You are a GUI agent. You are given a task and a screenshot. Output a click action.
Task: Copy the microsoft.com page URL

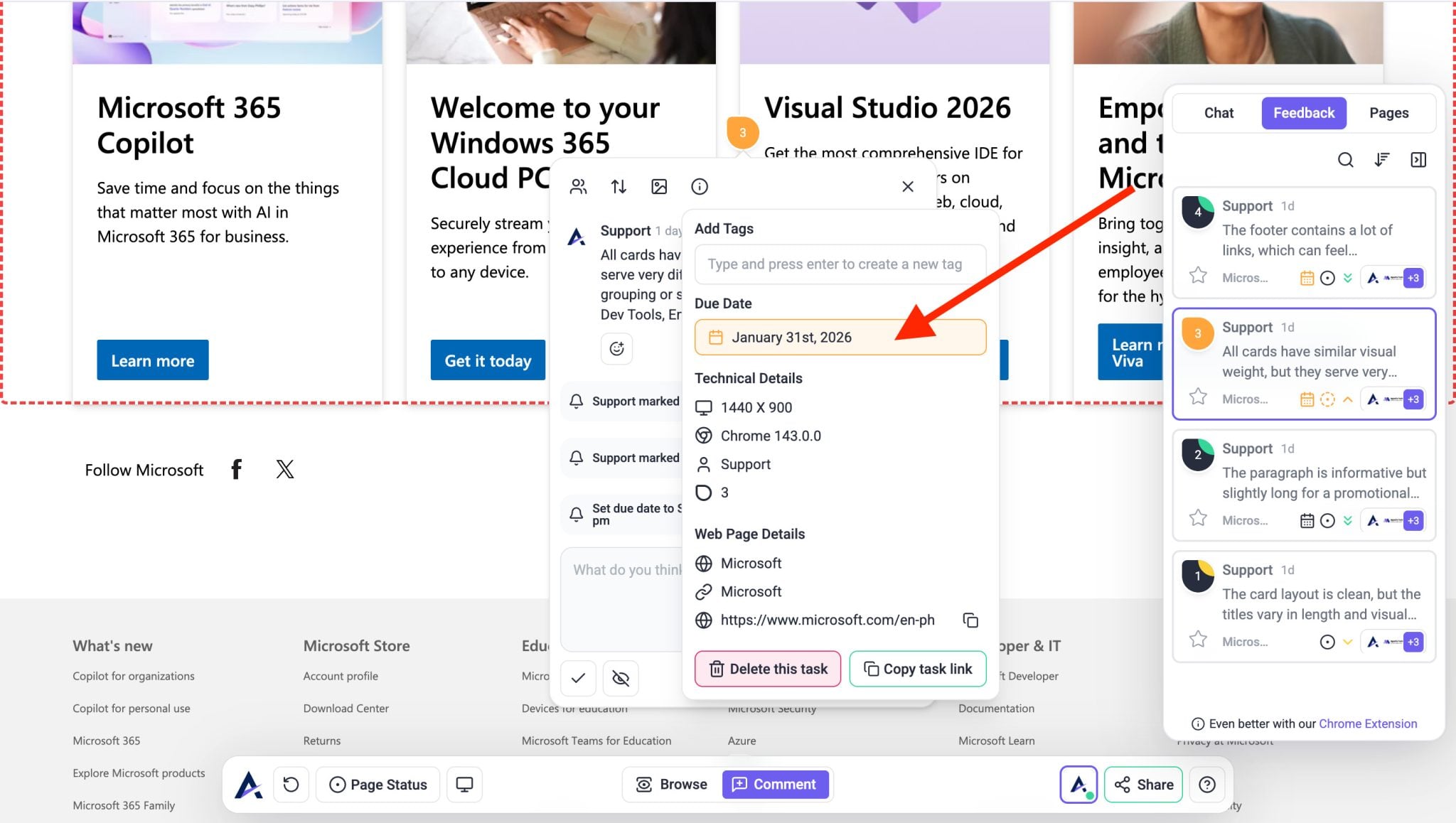pyautogui.click(x=970, y=620)
